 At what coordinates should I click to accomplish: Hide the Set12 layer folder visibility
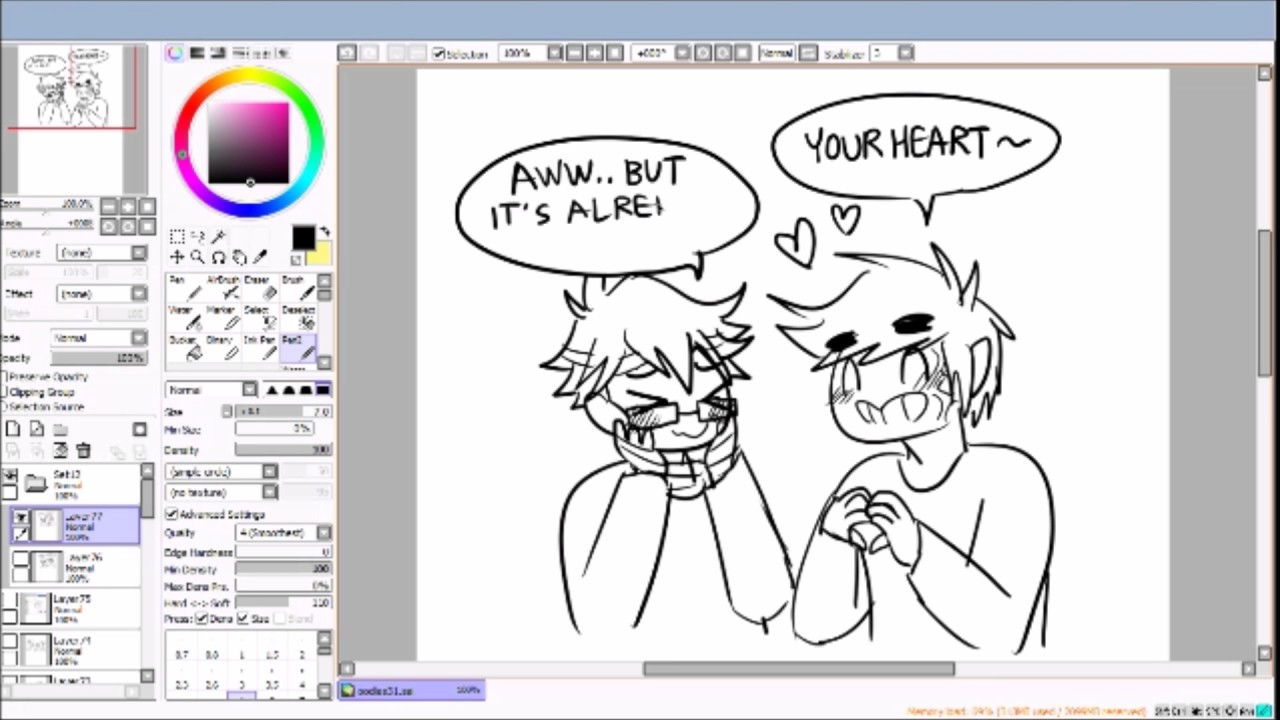(x=10, y=475)
